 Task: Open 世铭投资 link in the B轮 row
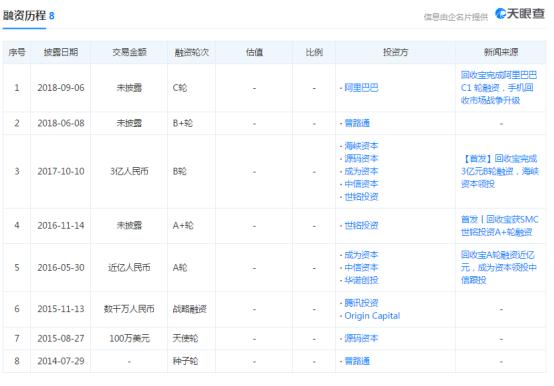(x=361, y=196)
